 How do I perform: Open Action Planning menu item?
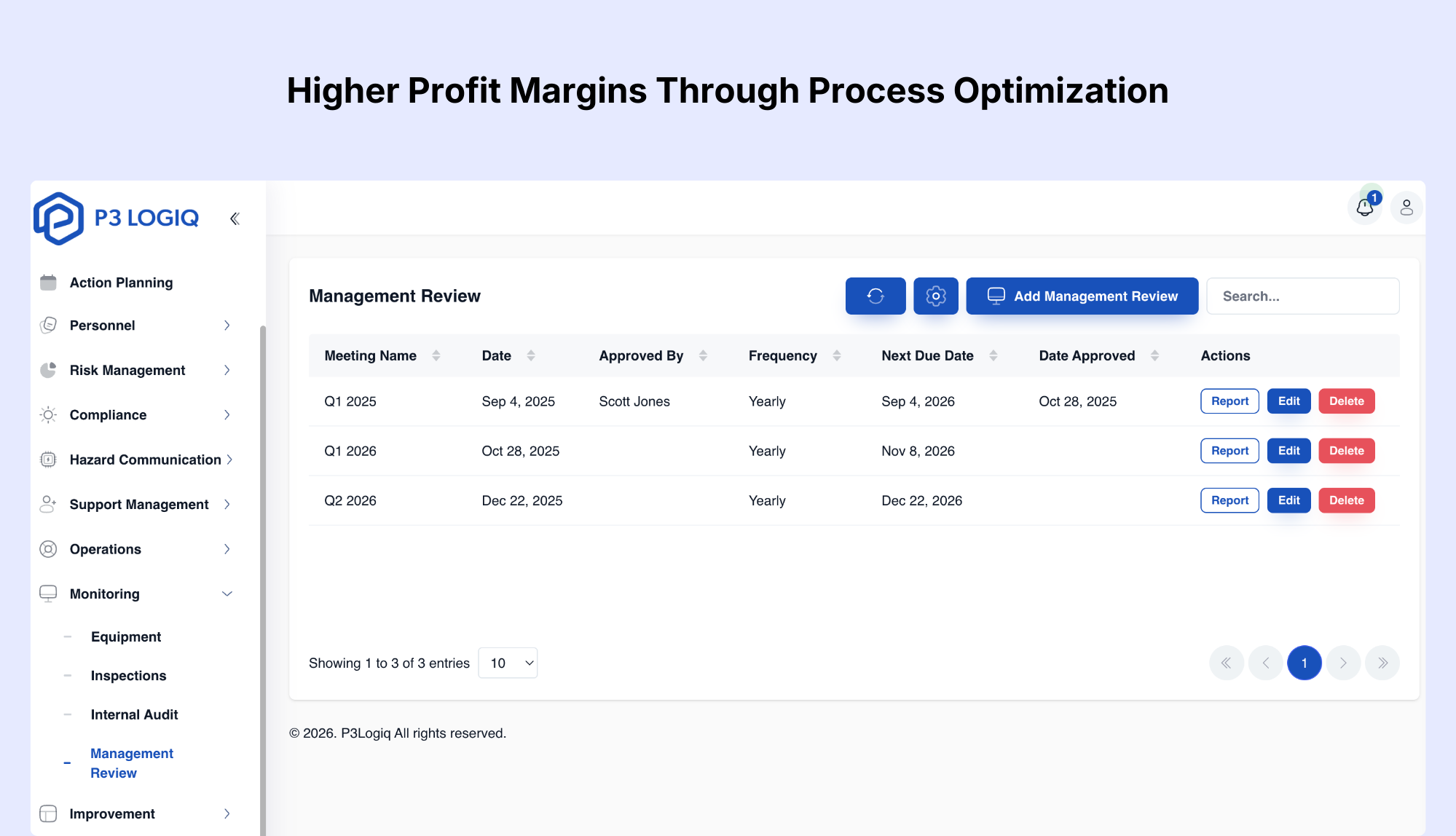tap(122, 283)
